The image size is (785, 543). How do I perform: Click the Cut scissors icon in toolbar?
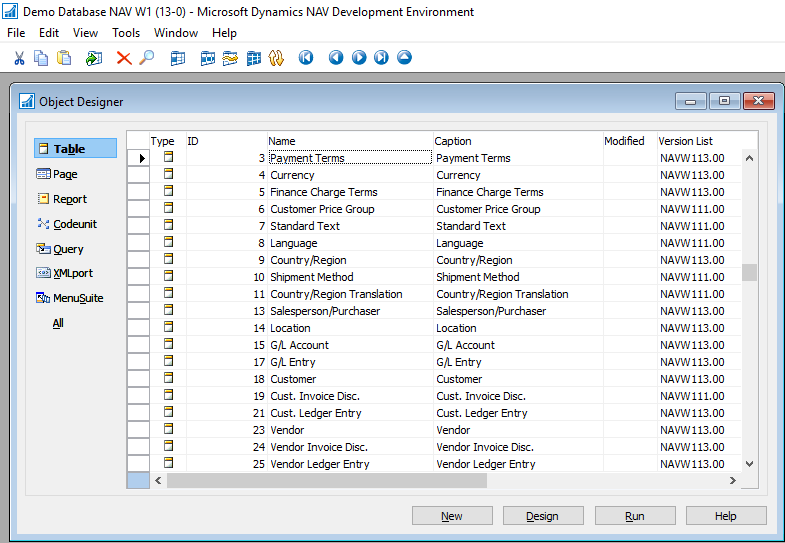click(19, 58)
